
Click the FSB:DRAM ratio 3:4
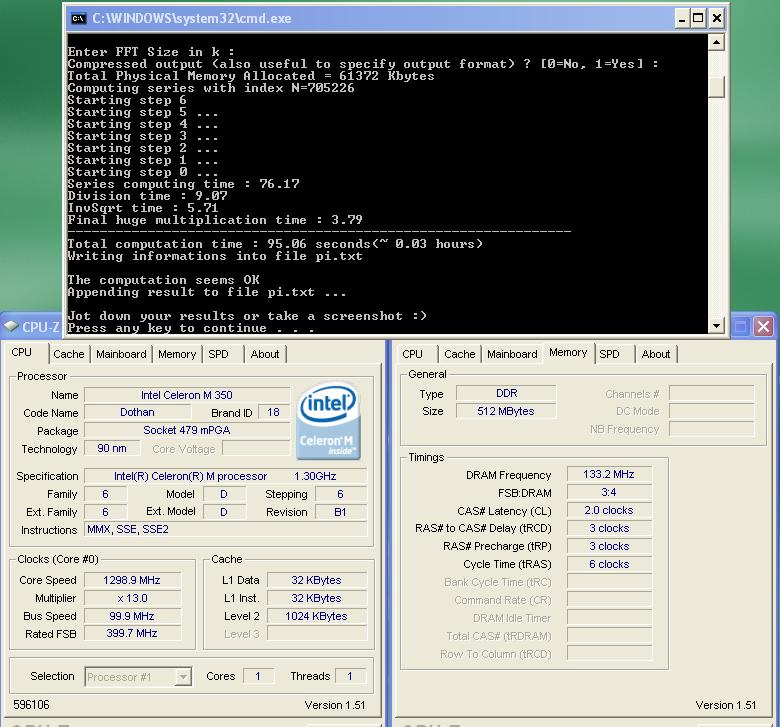tap(609, 492)
